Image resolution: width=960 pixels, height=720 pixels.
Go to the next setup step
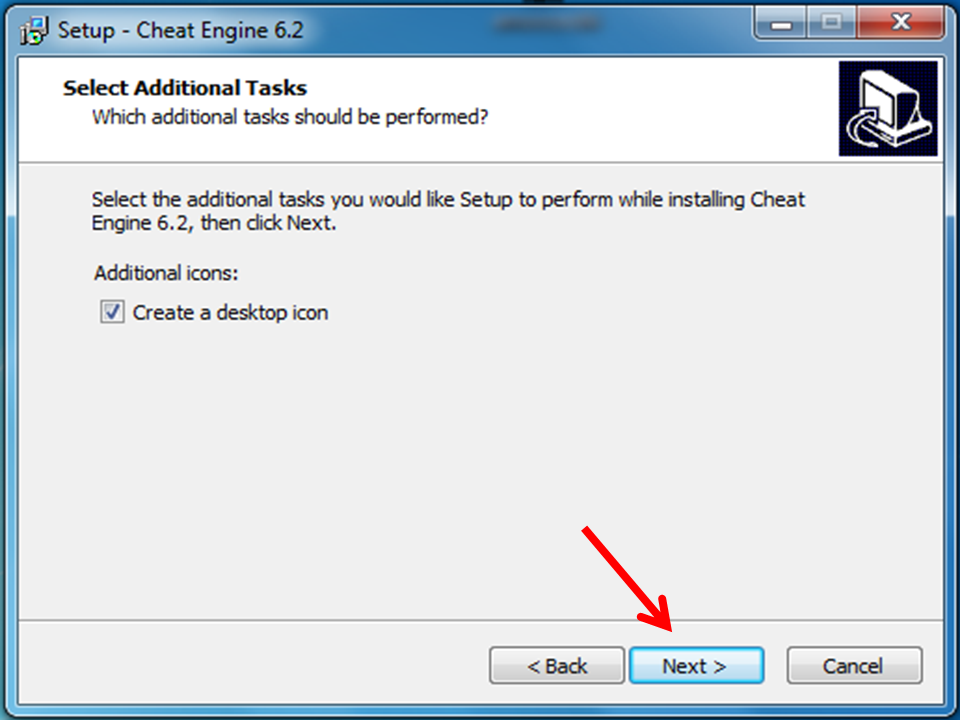pos(697,666)
